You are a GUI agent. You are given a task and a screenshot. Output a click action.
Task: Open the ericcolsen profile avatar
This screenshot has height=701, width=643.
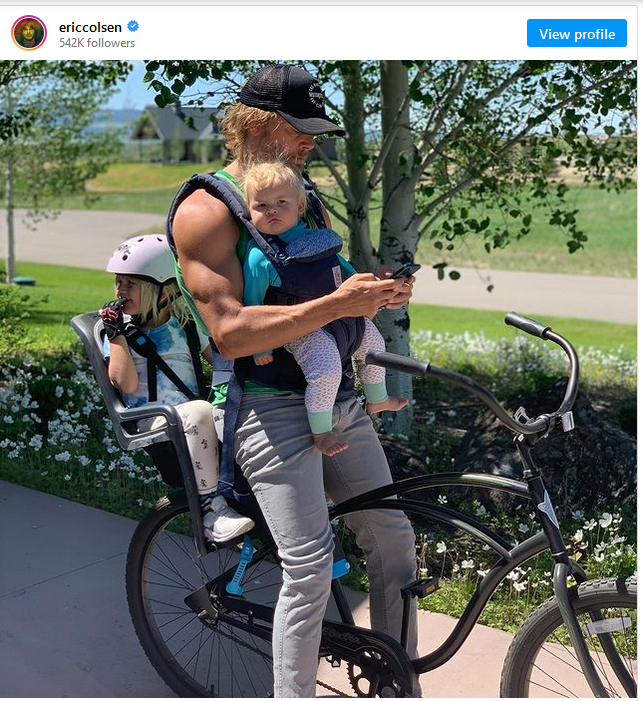point(29,33)
